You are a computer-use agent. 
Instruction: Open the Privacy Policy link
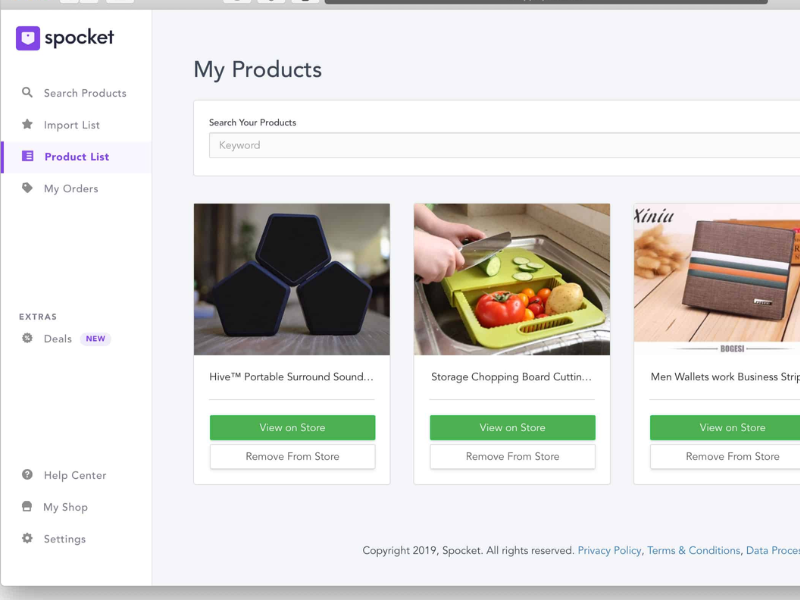click(609, 551)
